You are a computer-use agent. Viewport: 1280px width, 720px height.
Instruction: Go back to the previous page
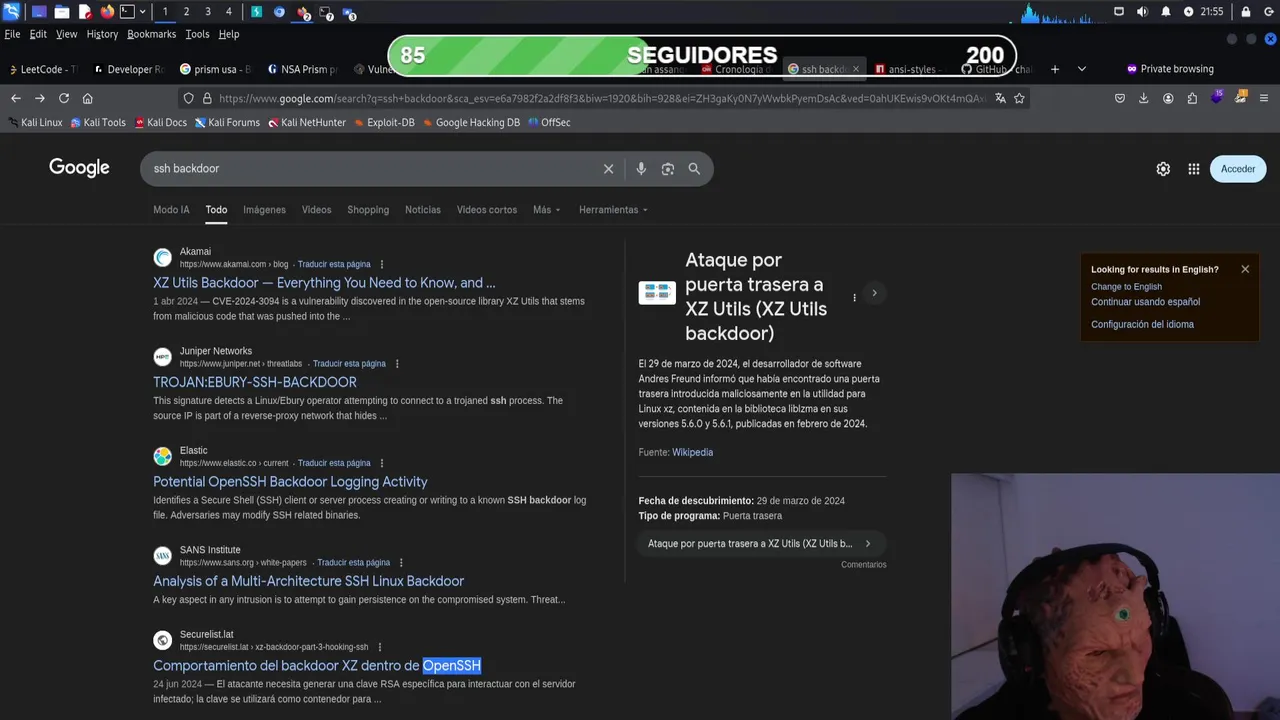[x=15, y=98]
